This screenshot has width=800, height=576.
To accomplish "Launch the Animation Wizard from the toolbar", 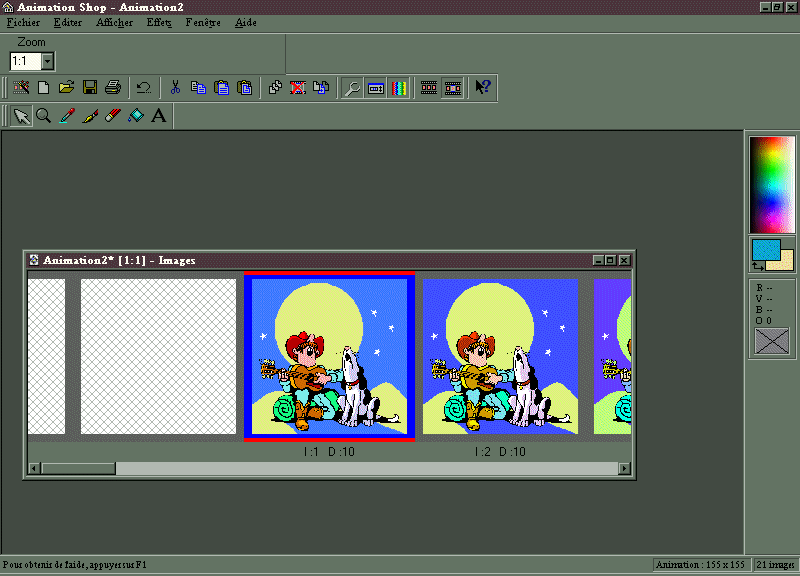I will pyautogui.click(x=21, y=88).
